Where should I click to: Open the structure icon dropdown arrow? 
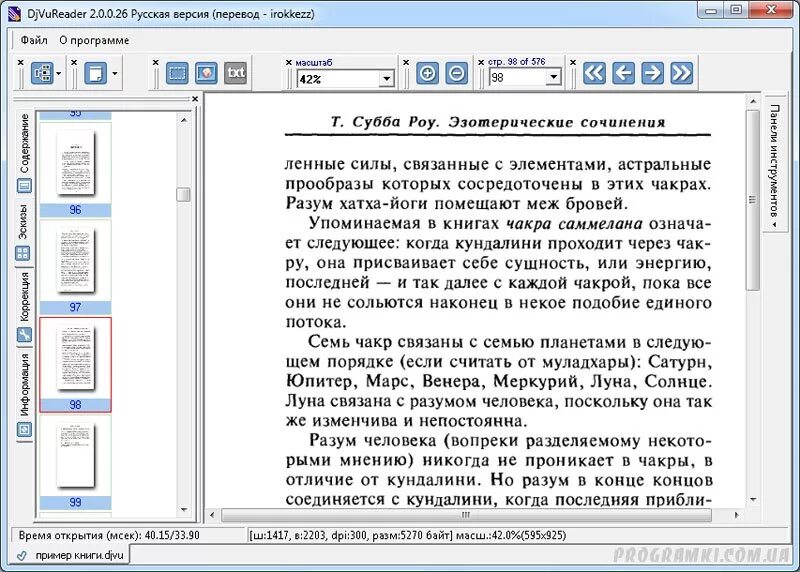tap(58, 74)
